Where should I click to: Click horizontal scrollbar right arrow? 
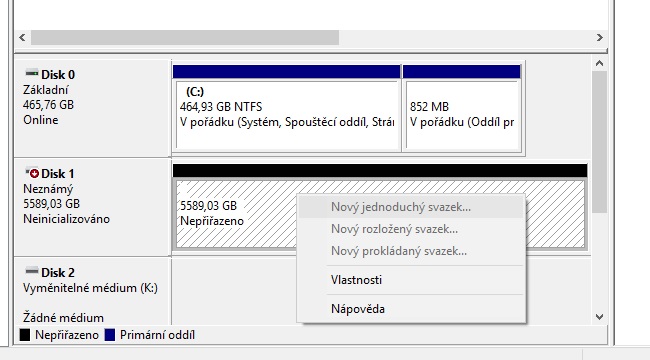[x=599, y=38]
